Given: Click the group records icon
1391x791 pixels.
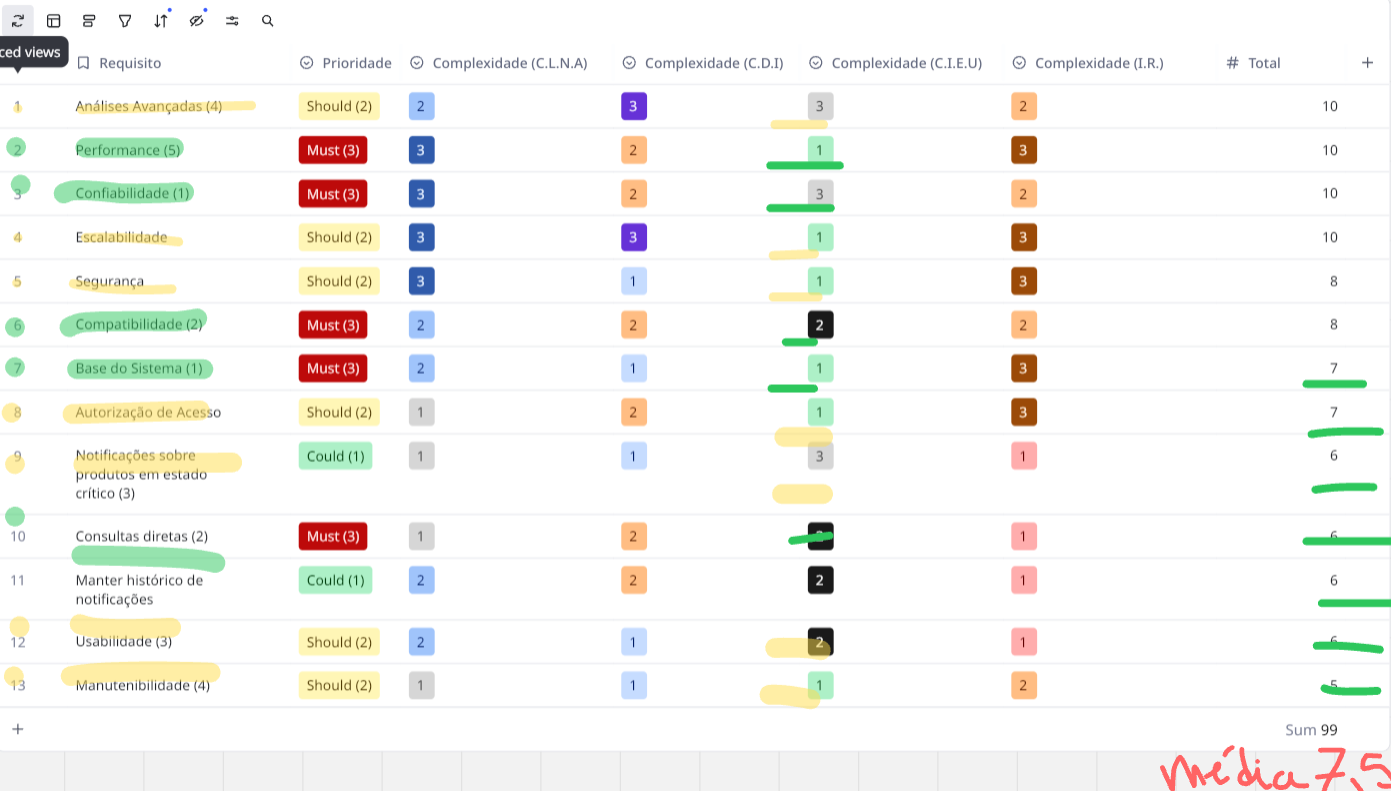Looking at the screenshot, I should pos(89,20).
